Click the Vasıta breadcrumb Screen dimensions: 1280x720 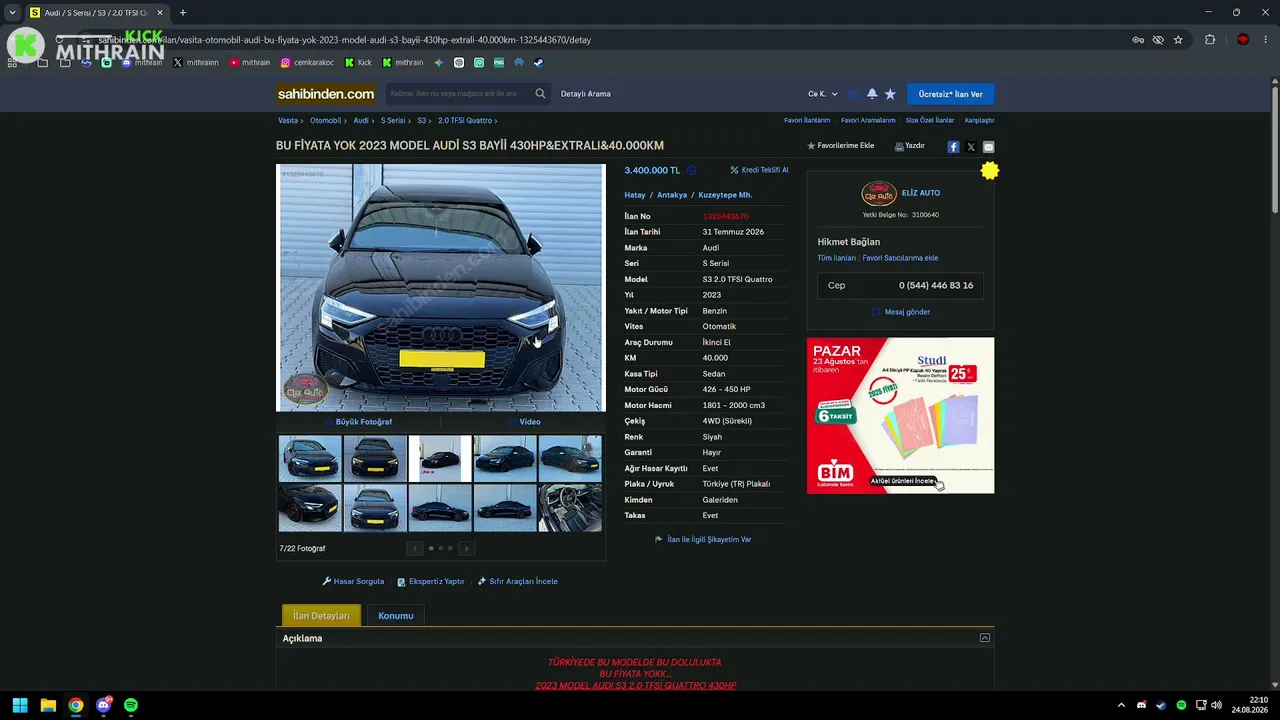tap(288, 120)
